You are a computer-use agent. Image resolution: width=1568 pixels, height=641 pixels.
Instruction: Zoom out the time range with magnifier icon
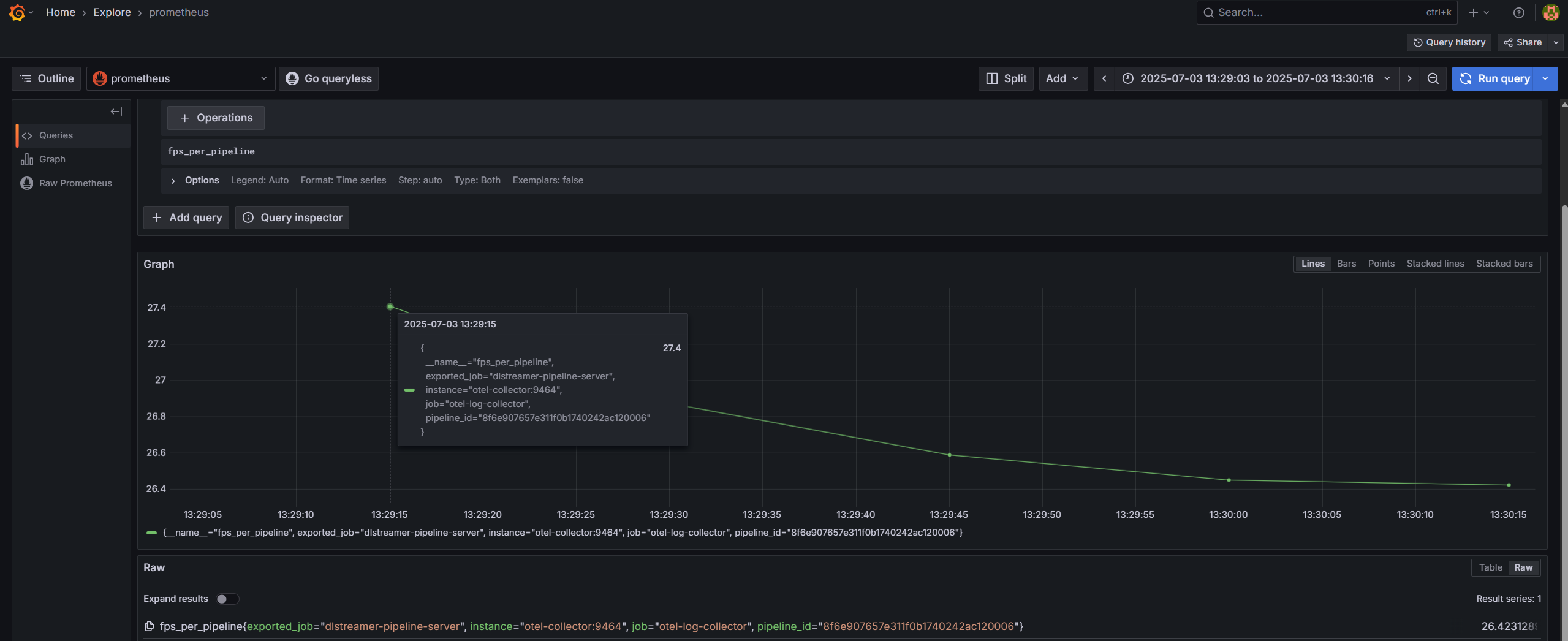[1433, 78]
